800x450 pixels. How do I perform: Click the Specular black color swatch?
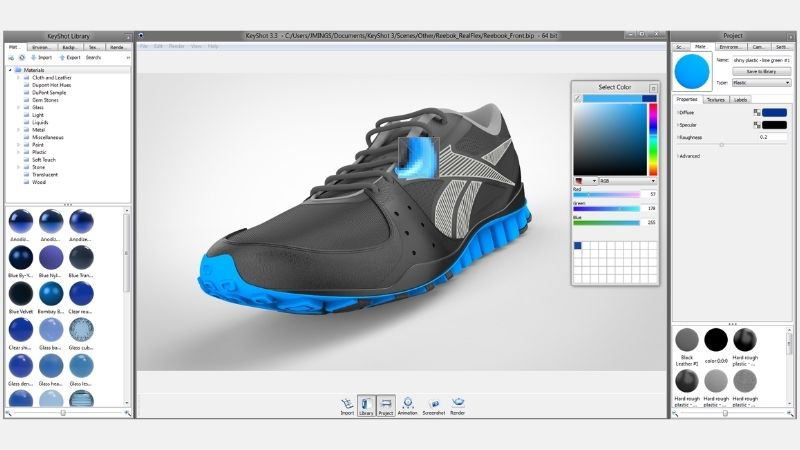(x=774, y=125)
